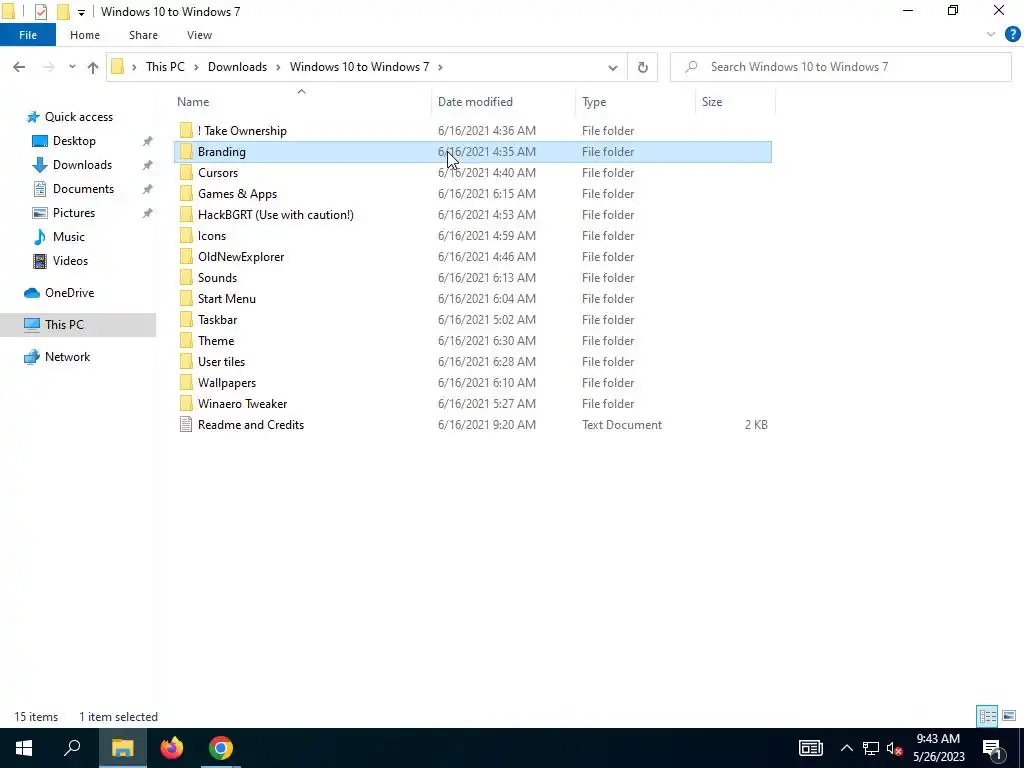
Task: Launch Firefox from the taskbar
Action: [172, 748]
